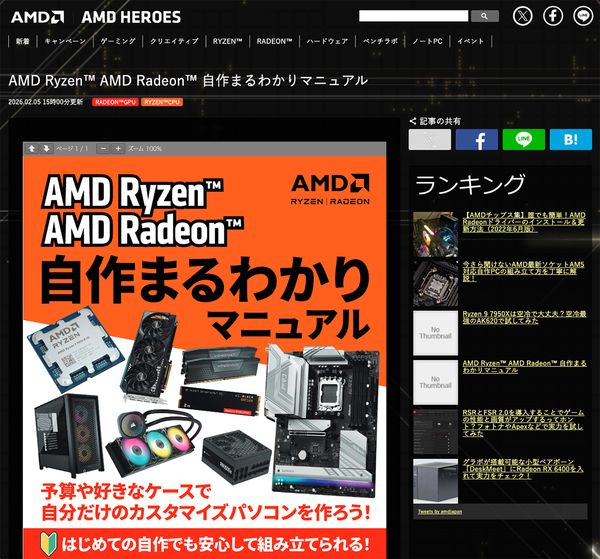Click the ランキング heading

tap(470, 184)
